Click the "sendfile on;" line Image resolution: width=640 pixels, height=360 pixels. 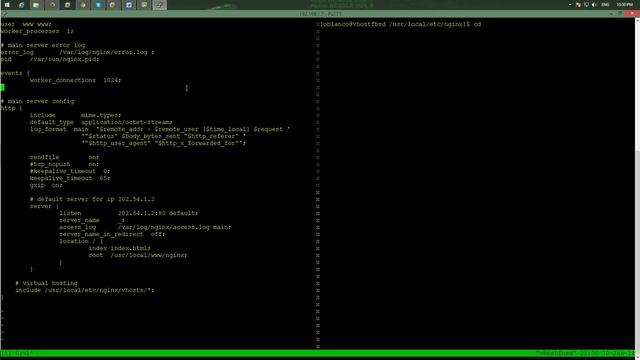[64, 157]
